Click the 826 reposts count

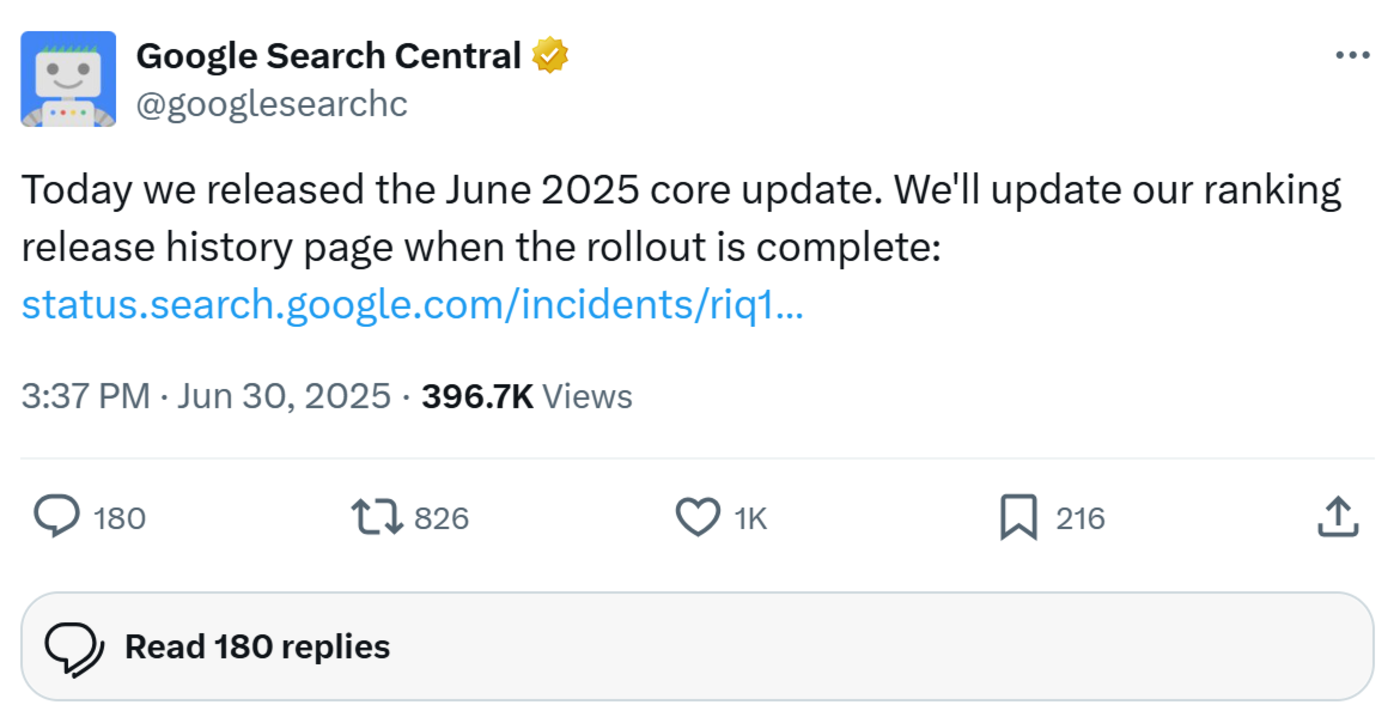pos(440,518)
